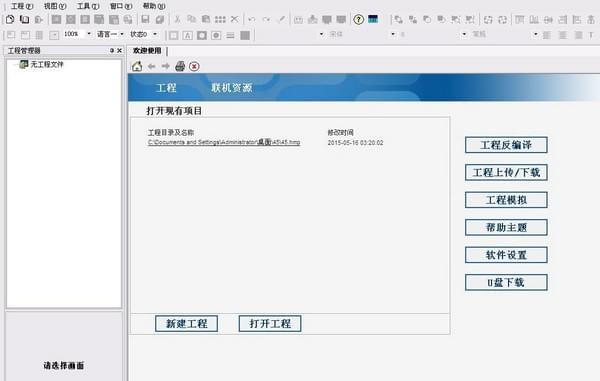This screenshot has height=381, width=600.
Task: Click the printer icon in welcome page toolbar
Action: click(180, 66)
